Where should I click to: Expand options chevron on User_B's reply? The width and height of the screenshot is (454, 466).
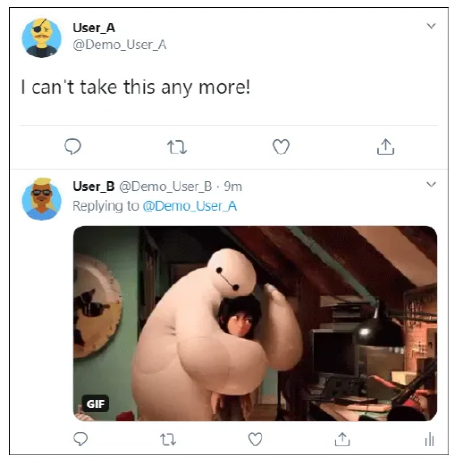[431, 184]
